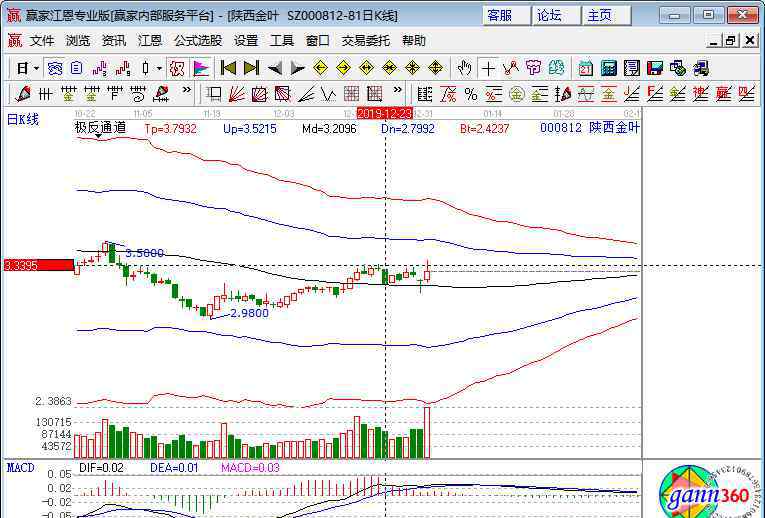
Task: Restore the inner chart window
Action: coord(730,41)
